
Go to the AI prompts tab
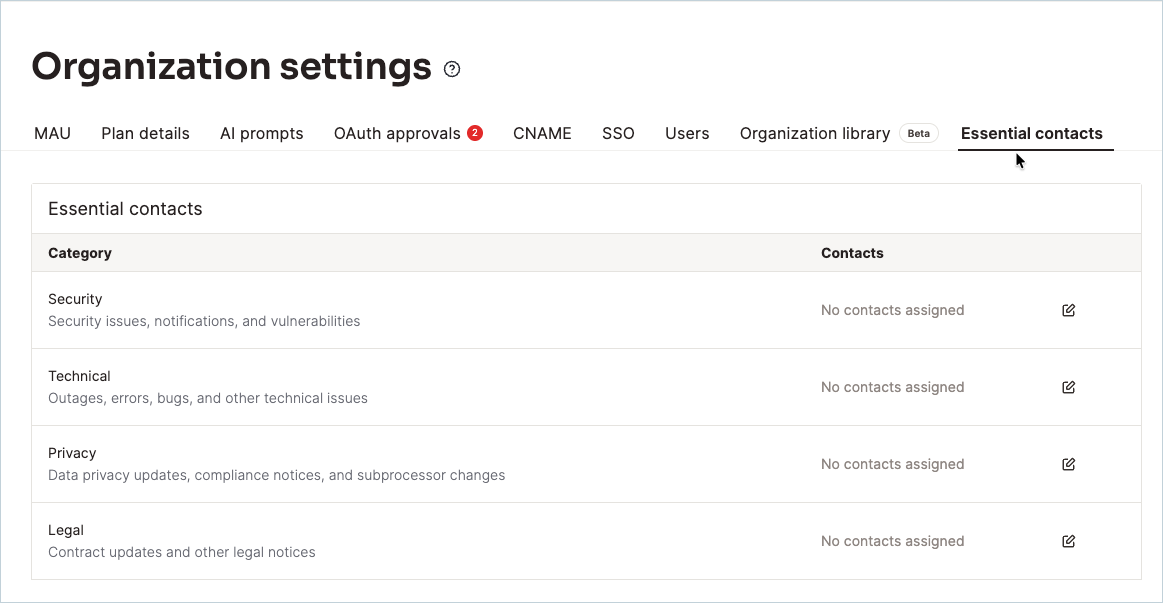(262, 134)
